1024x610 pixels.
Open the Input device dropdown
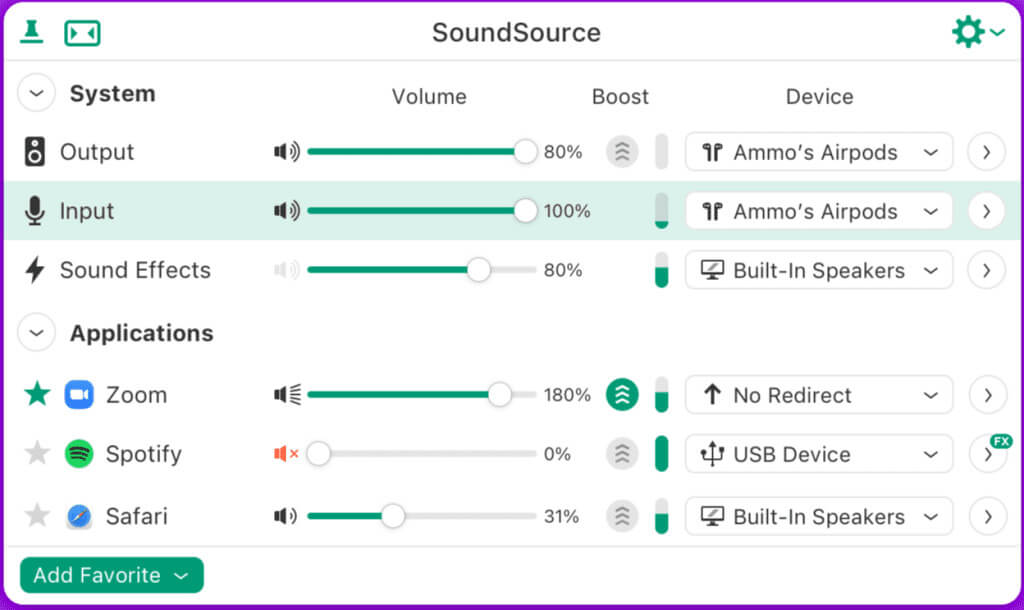pos(819,211)
